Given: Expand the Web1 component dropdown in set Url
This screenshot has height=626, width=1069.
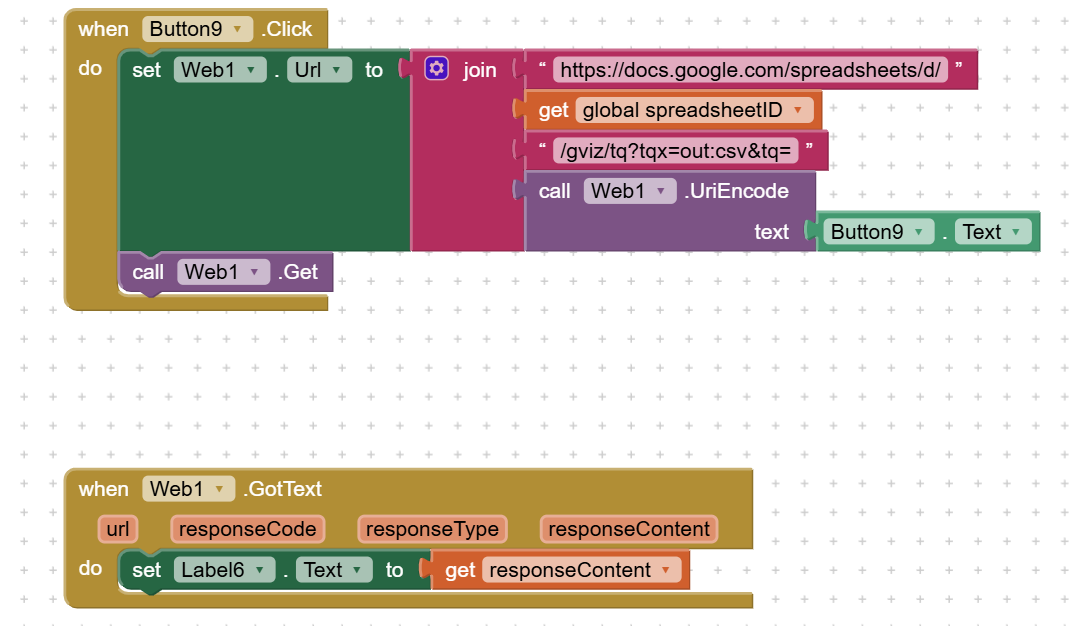Looking at the screenshot, I should (220, 70).
